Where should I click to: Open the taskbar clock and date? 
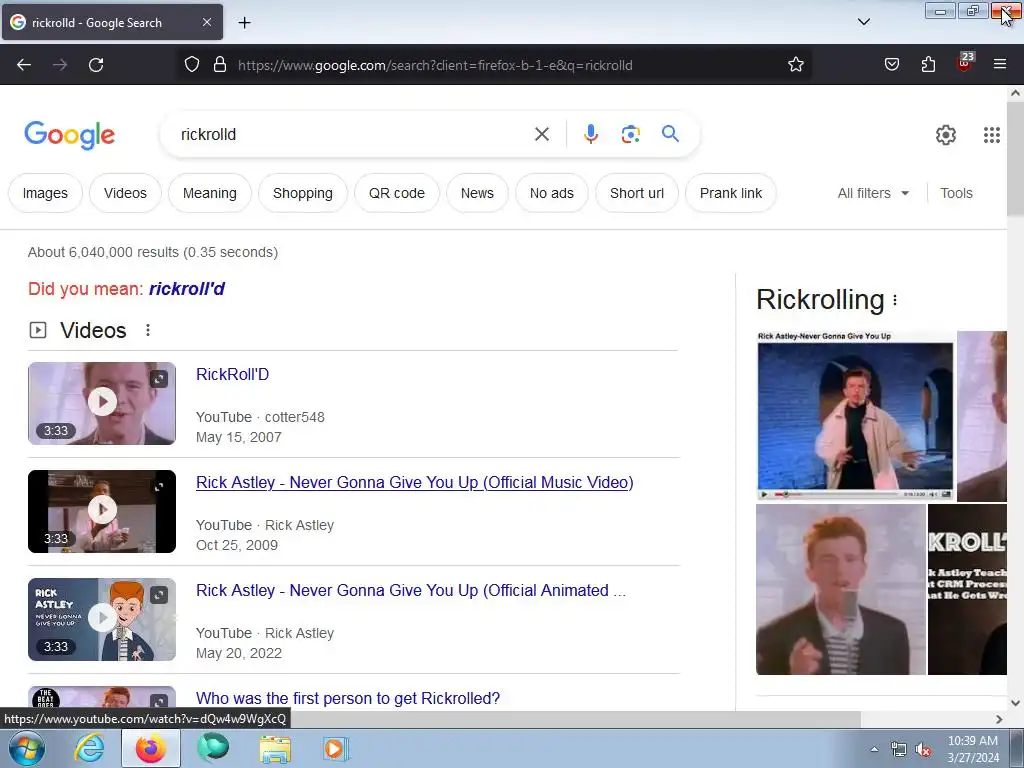click(972, 749)
